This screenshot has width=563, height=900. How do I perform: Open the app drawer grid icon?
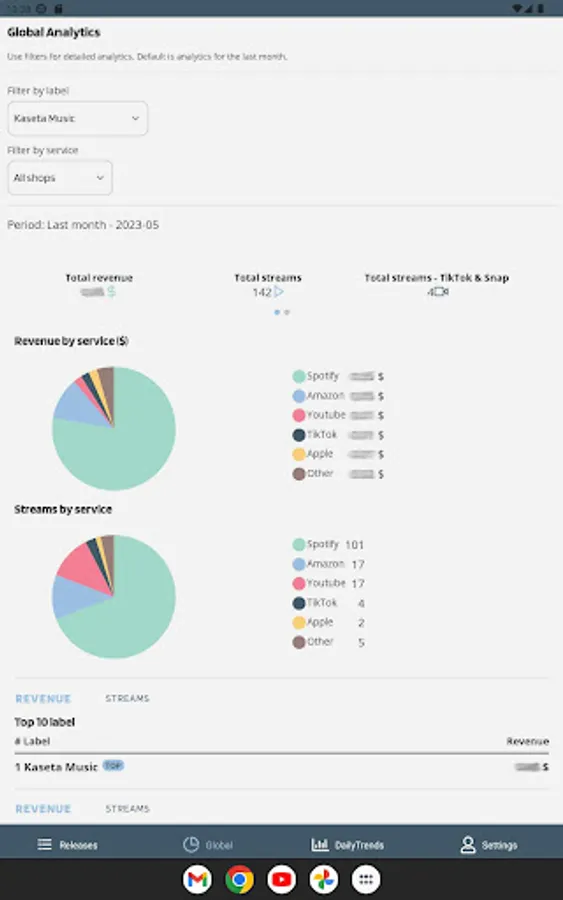366,879
